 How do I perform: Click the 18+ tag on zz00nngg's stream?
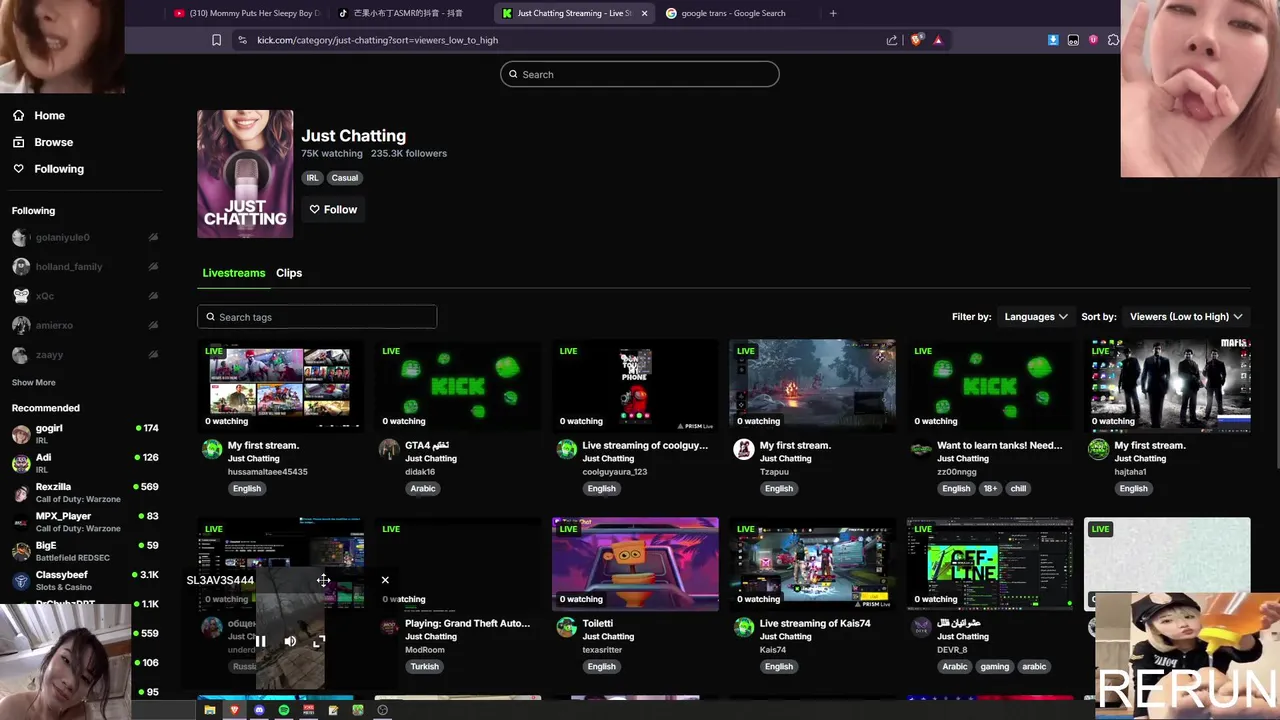point(990,489)
